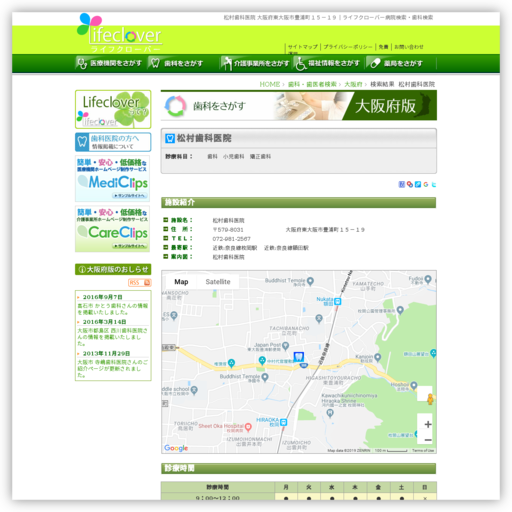Open the MediClips advertisement banner
The width and height of the screenshot is (512, 512).
[113, 179]
